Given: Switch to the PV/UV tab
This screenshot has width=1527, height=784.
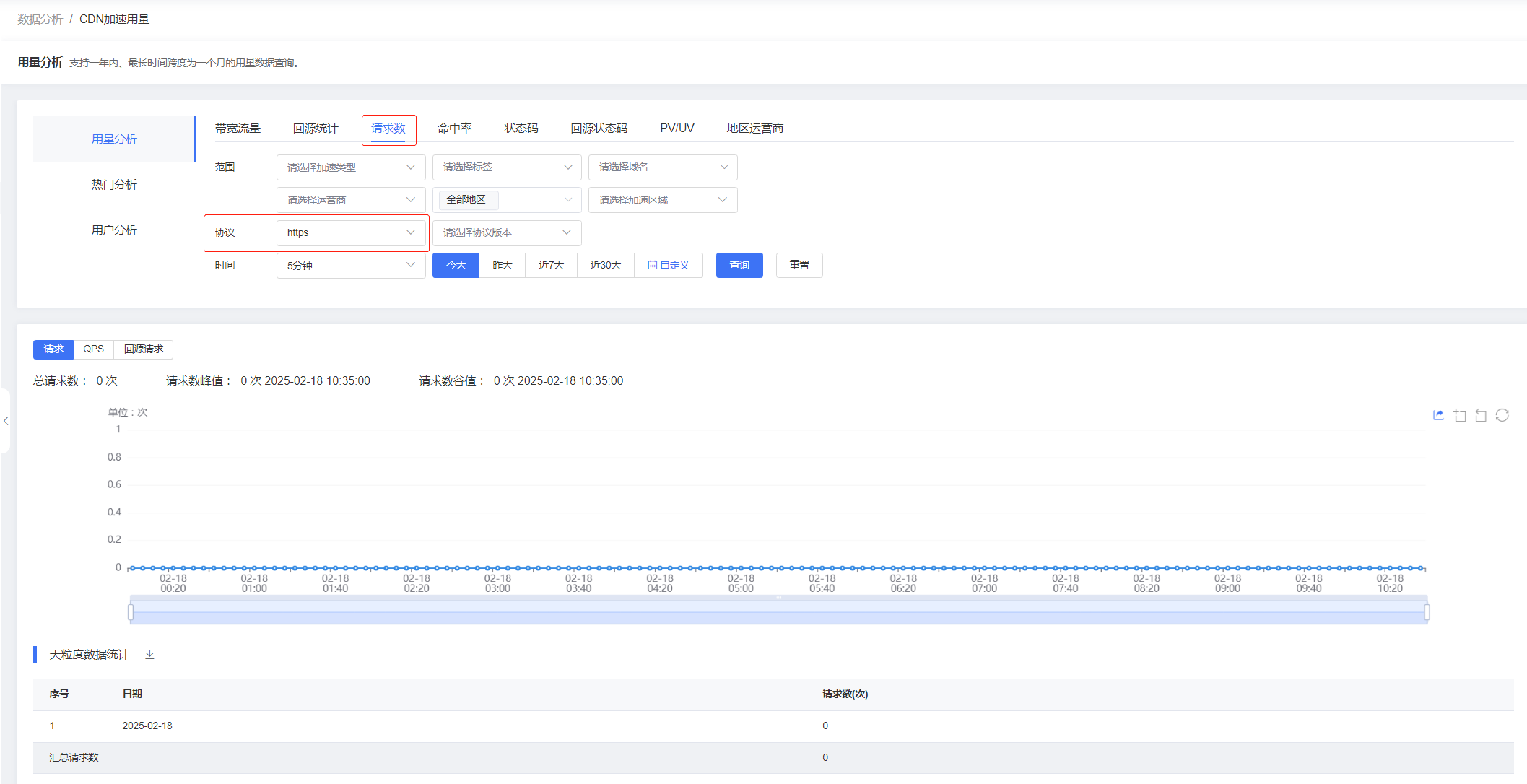Looking at the screenshot, I should tap(677, 129).
